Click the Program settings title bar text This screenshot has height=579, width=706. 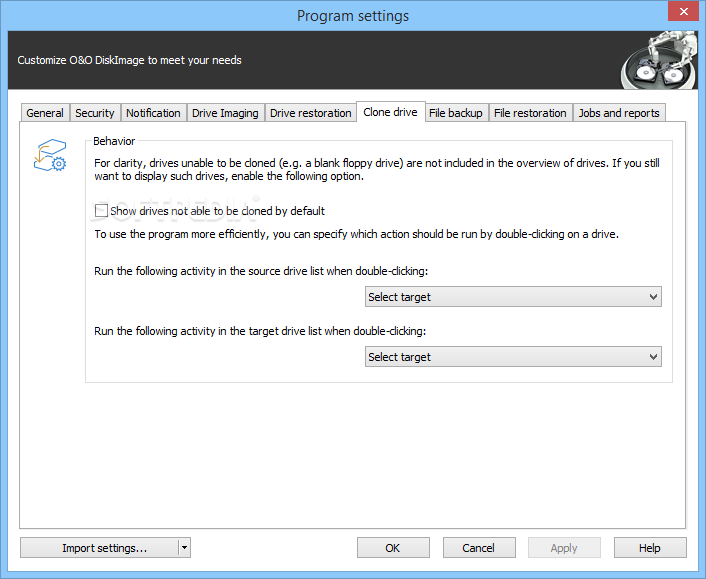click(x=353, y=16)
